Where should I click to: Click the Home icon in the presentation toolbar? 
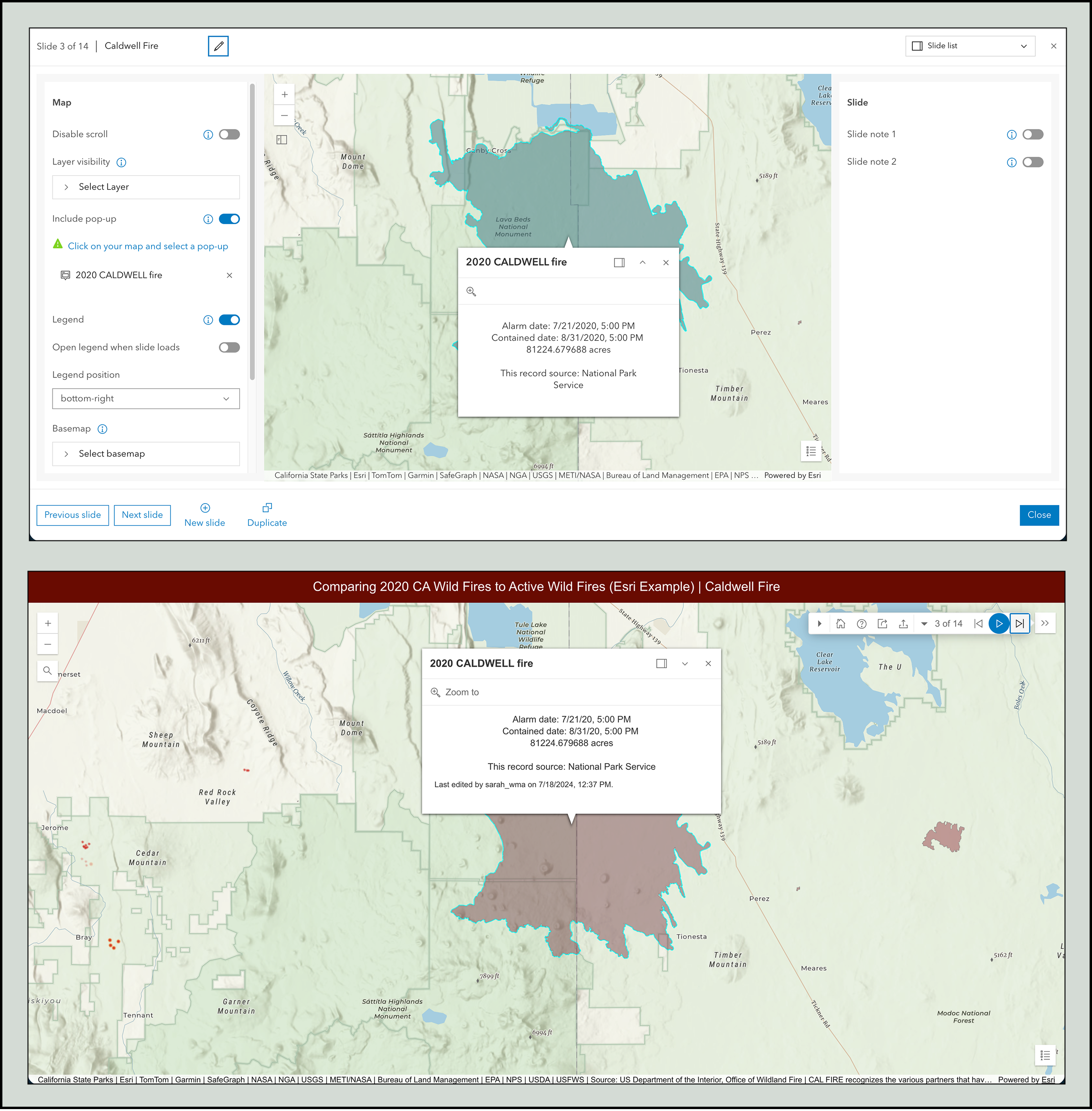(841, 624)
